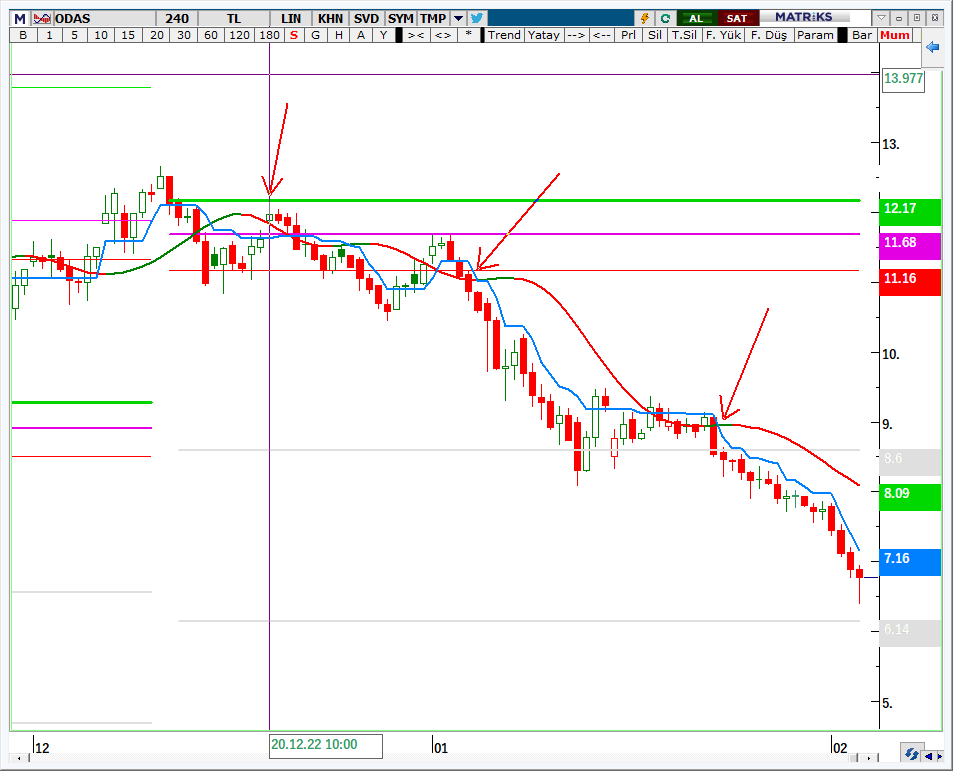This screenshot has width=953, height=771.
Task: Open the SYM option
Action: [x=401, y=18]
